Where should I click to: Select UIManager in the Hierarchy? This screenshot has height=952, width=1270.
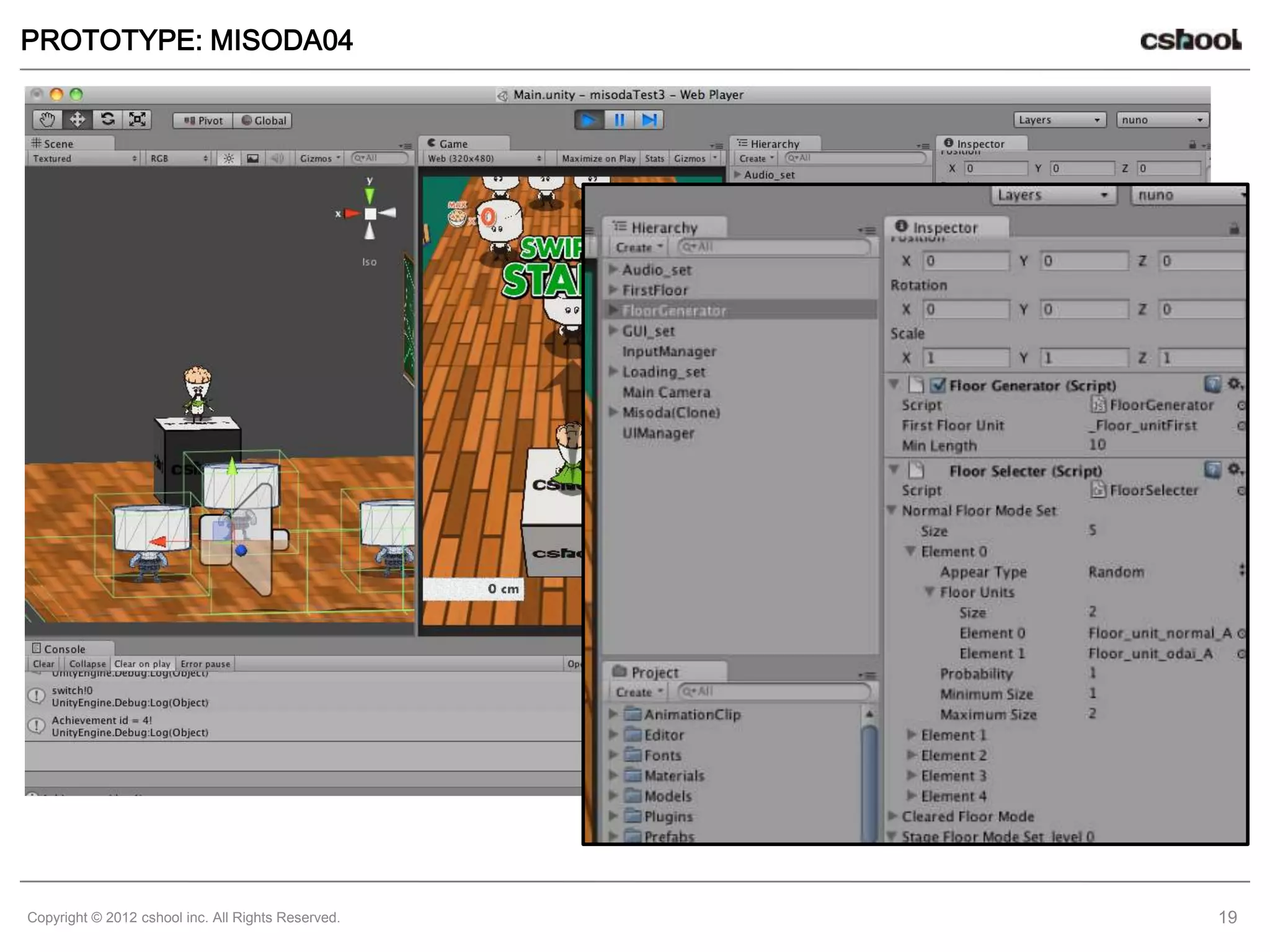(x=658, y=433)
